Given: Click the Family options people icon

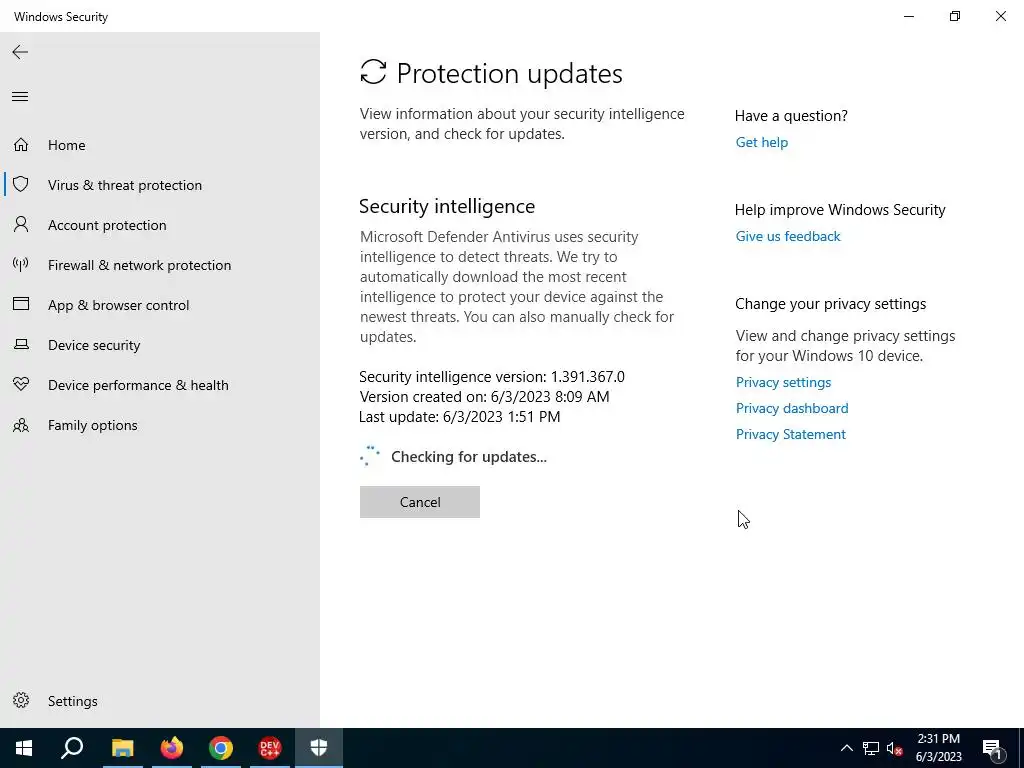Looking at the screenshot, I should [x=21, y=425].
